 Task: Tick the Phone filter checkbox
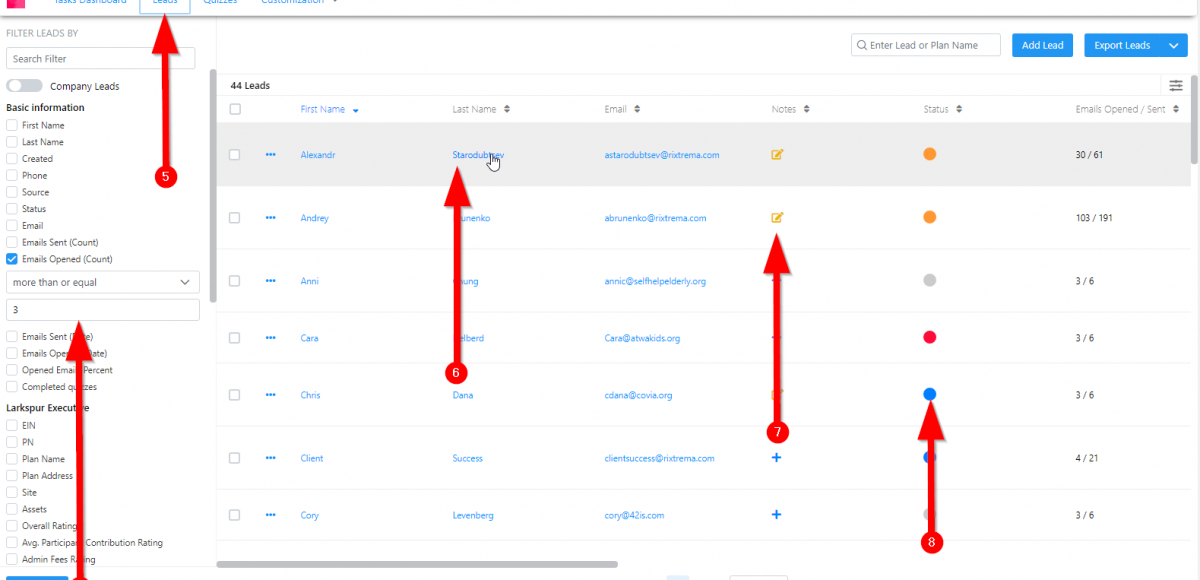pyautogui.click(x=12, y=176)
